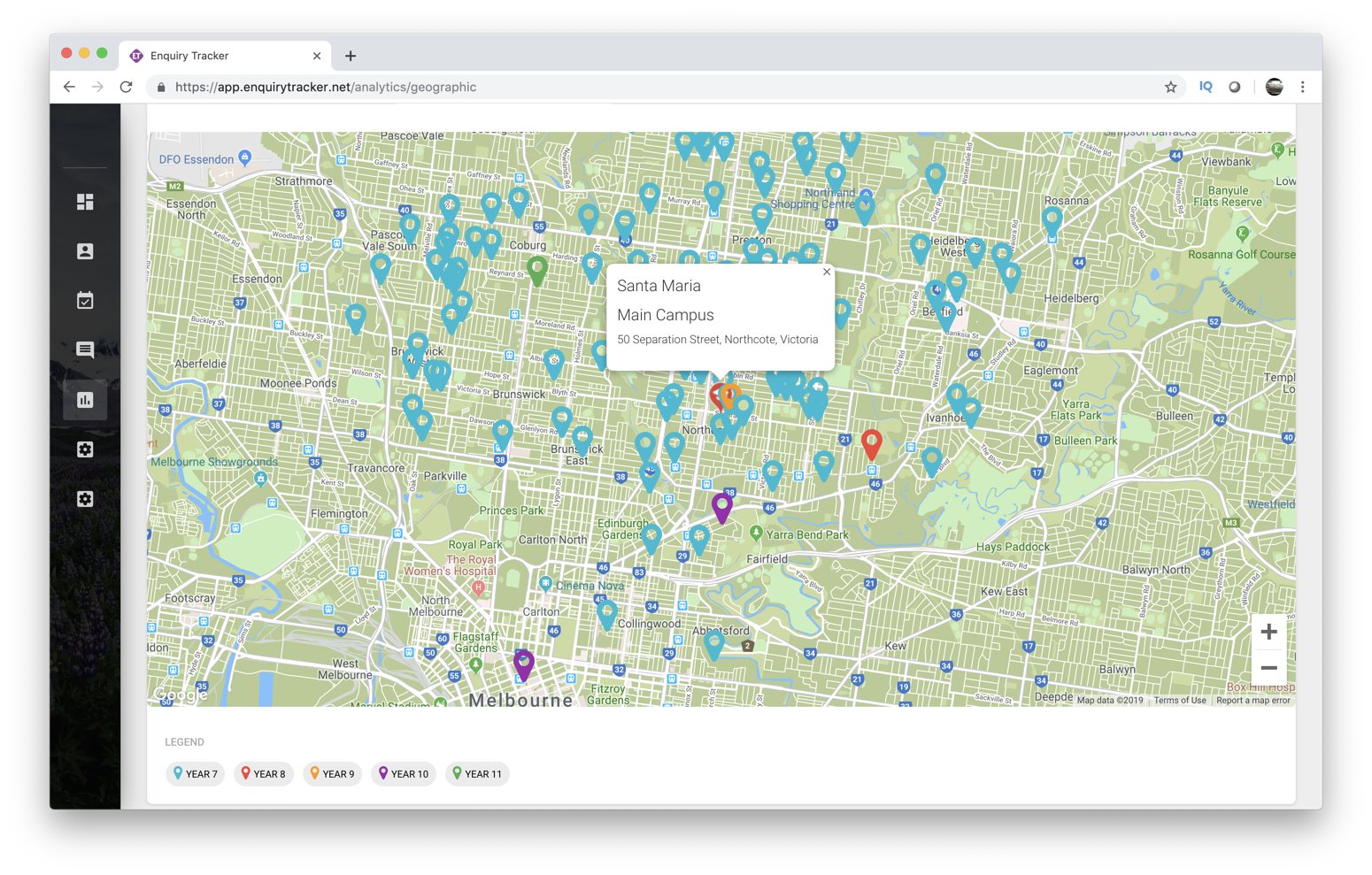Open the Chrome three-dot menu
The image size is (1372, 875).
pos(1302,87)
